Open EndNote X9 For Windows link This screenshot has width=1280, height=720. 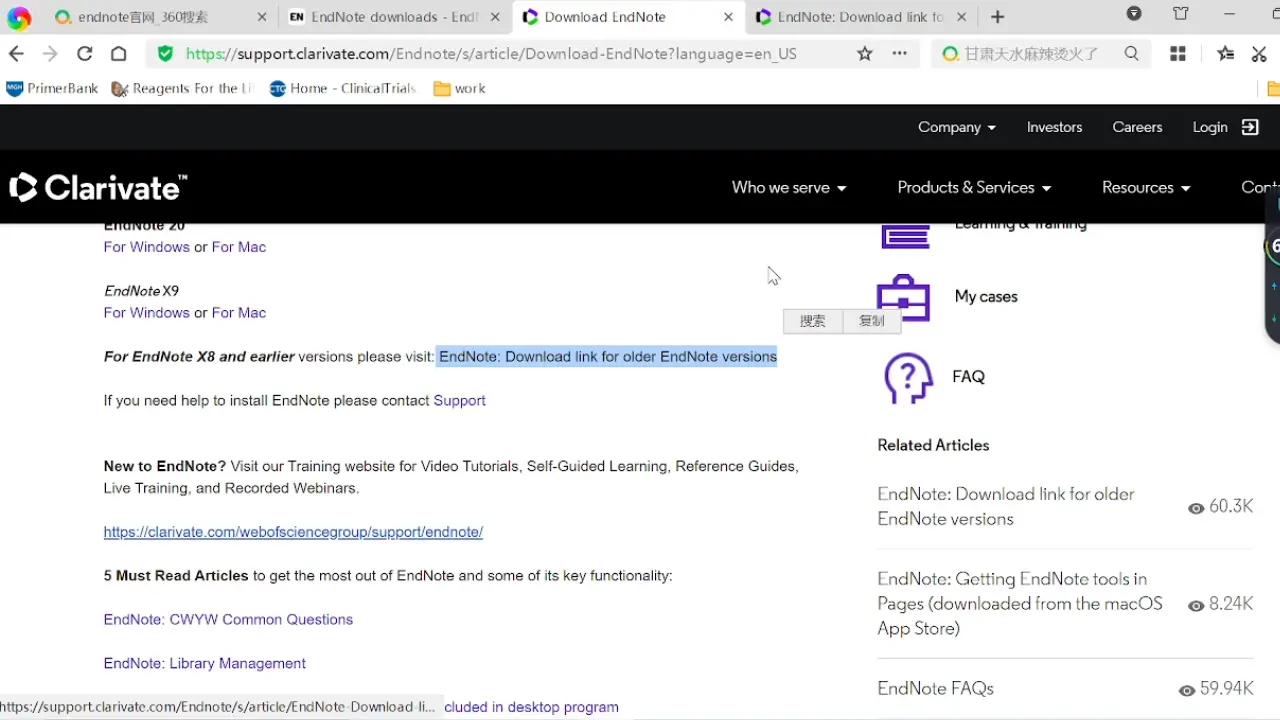pos(147,313)
